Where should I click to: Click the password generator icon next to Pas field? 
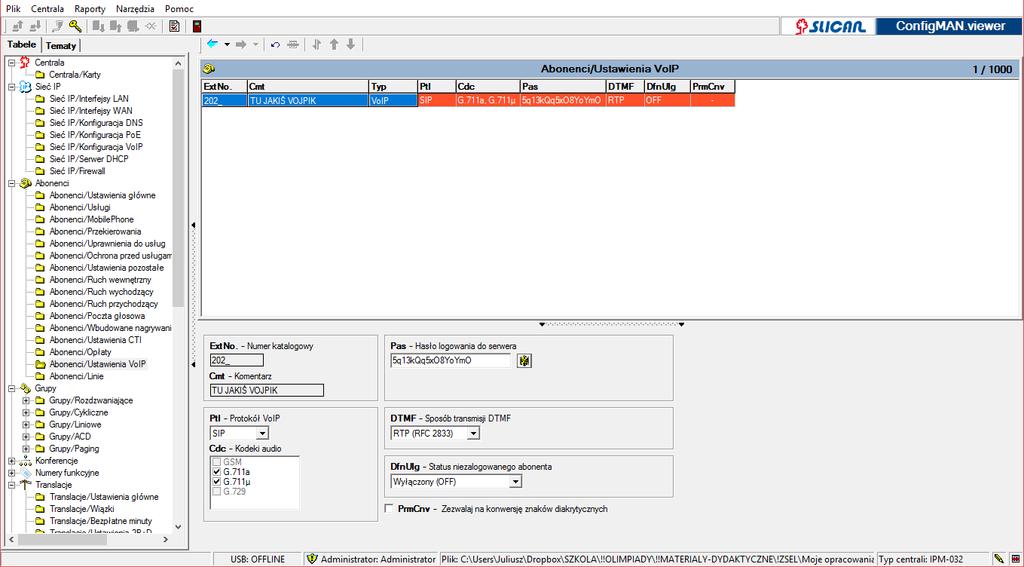point(524,361)
